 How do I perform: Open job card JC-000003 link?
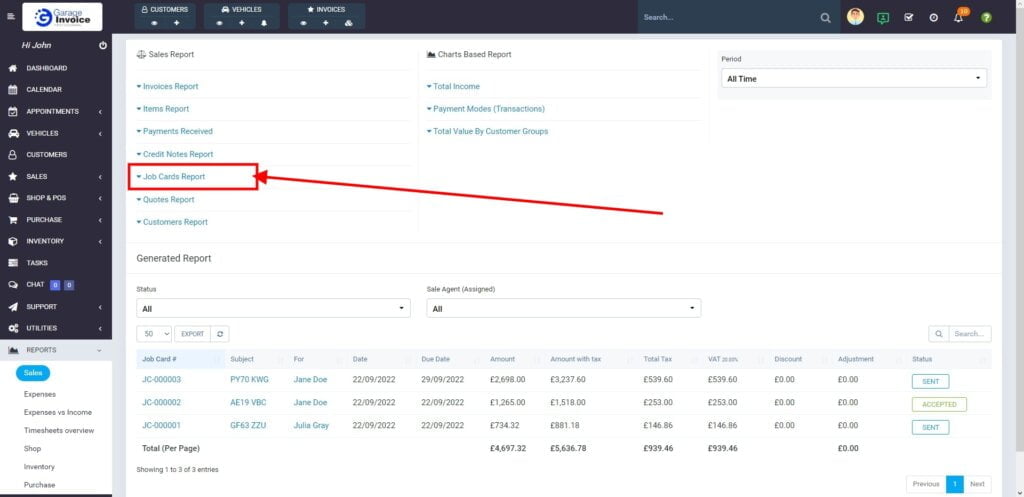(x=161, y=380)
